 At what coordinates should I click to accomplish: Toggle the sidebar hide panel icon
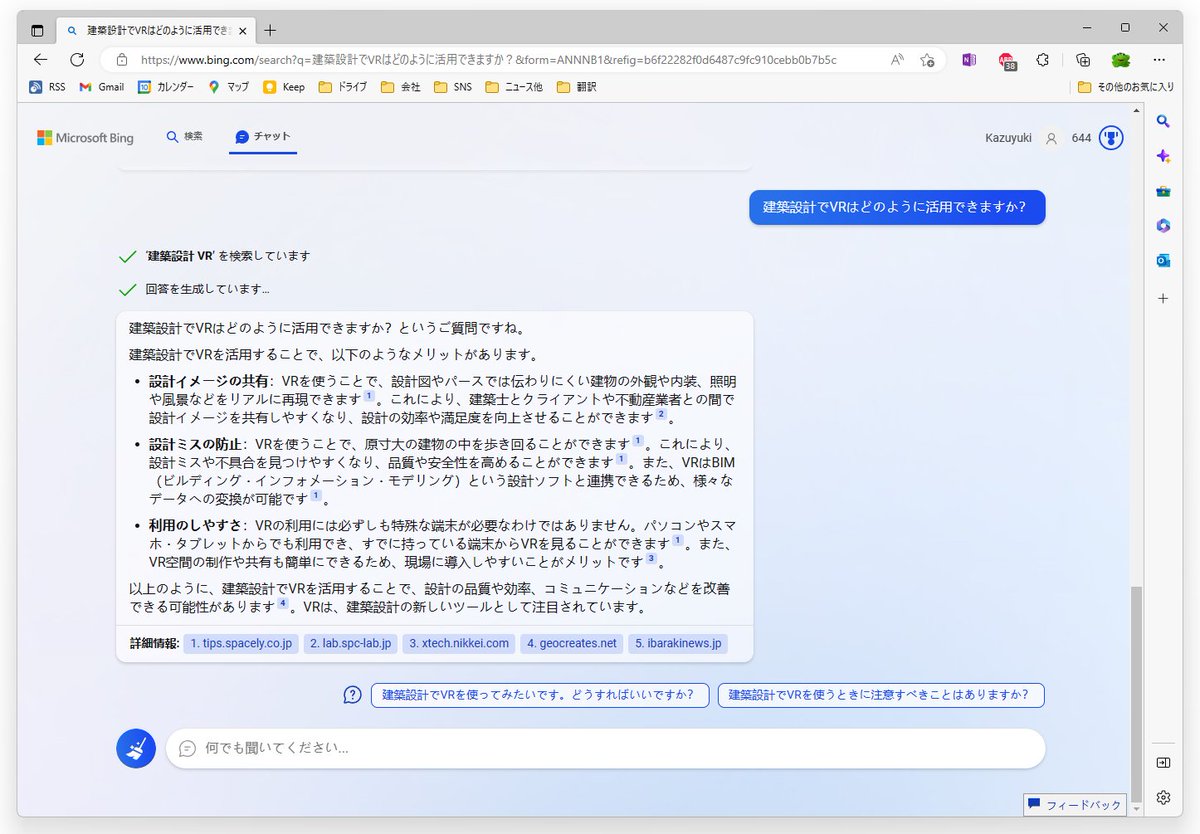click(1163, 763)
